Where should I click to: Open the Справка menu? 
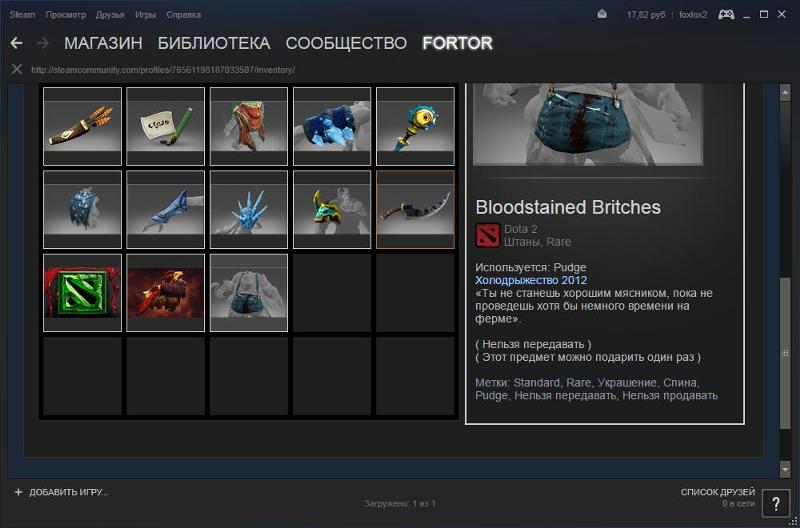[183, 15]
